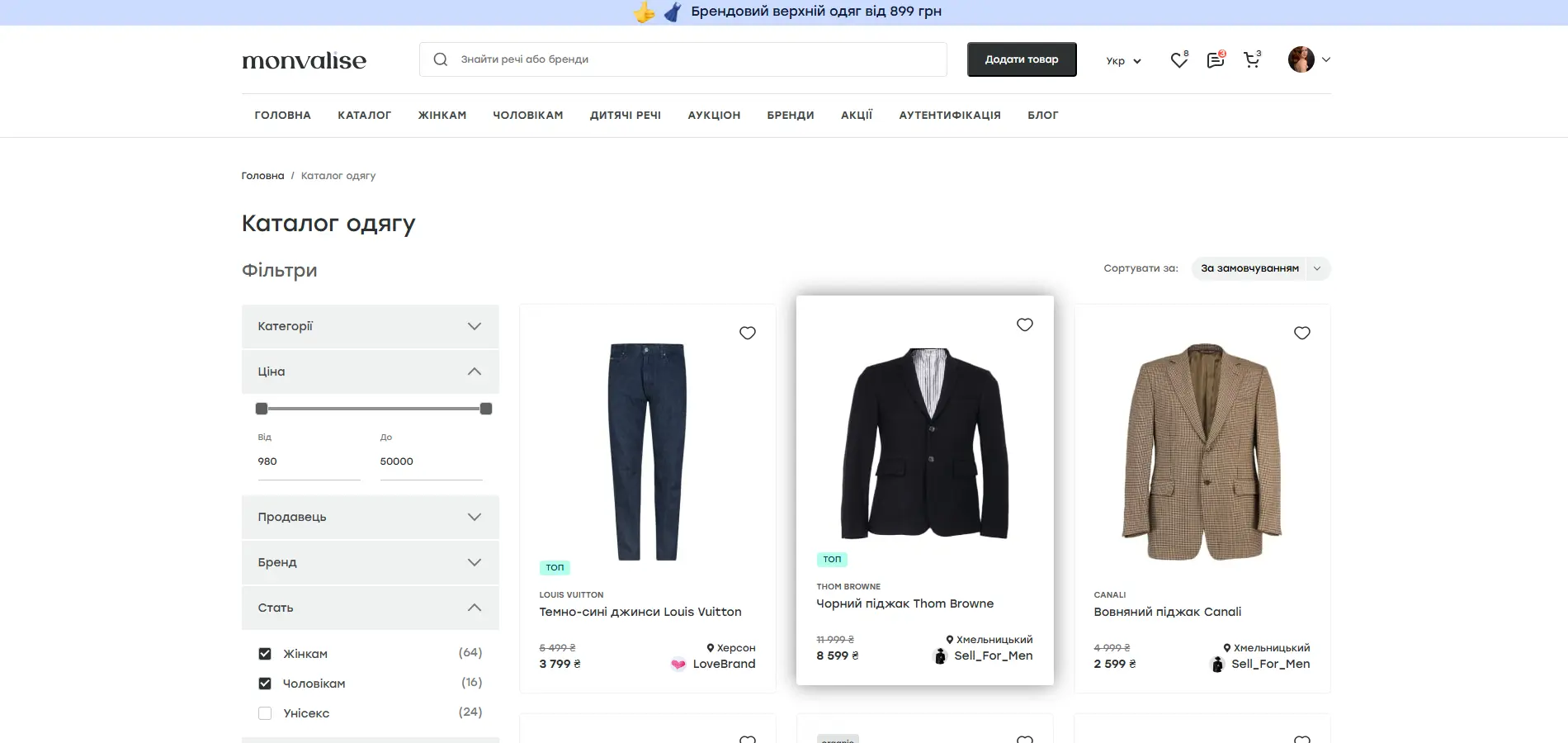
Task: Click the minimum price slider handle
Action: 262,409
